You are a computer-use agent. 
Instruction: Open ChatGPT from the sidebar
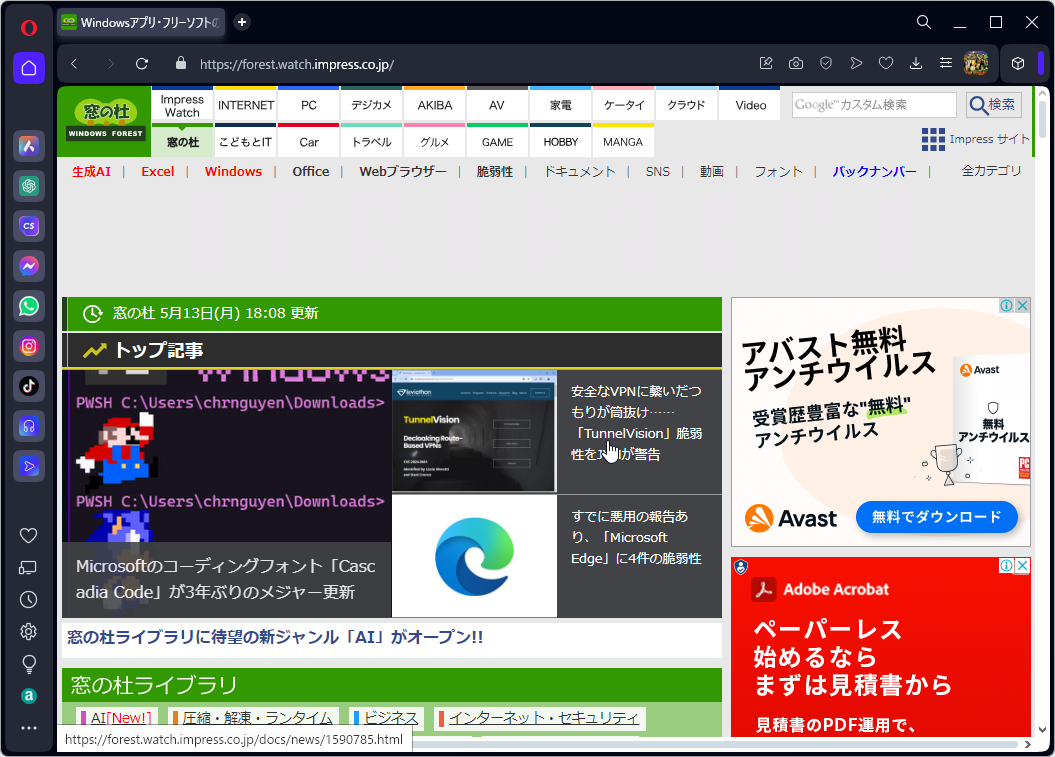[x=28, y=186]
